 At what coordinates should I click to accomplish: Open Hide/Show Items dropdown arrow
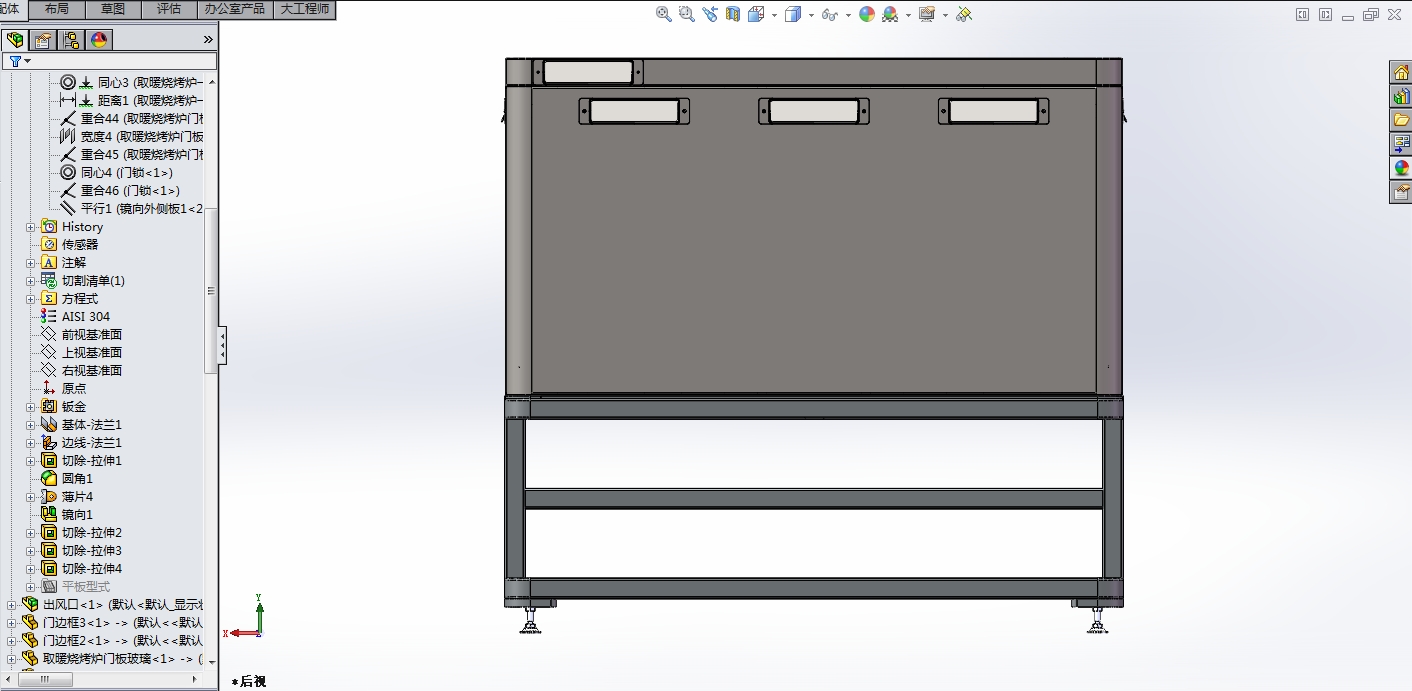tap(847, 15)
